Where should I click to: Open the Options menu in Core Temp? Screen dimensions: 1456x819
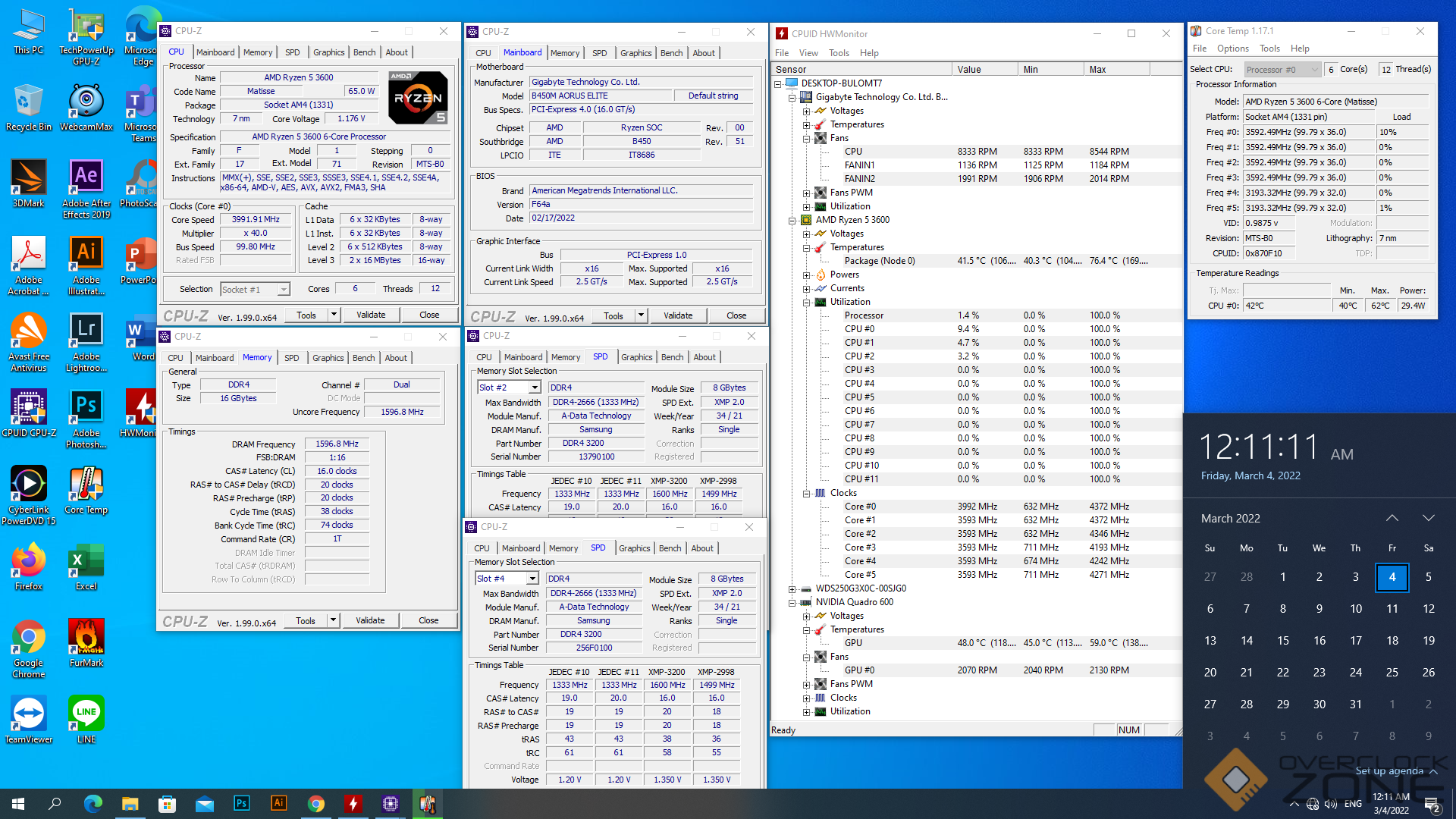pos(1232,49)
